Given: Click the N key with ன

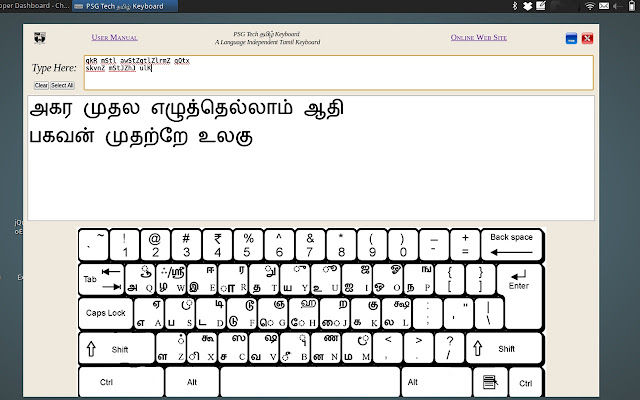Looking at the screenshot, I should pos(326,348).
